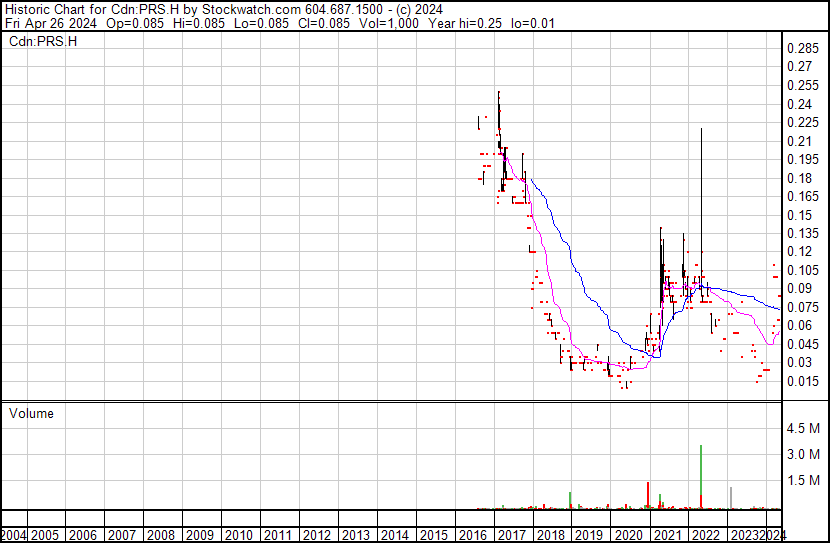Click the 0.24 price axis value
830x543 pixels.
point(800,104)
